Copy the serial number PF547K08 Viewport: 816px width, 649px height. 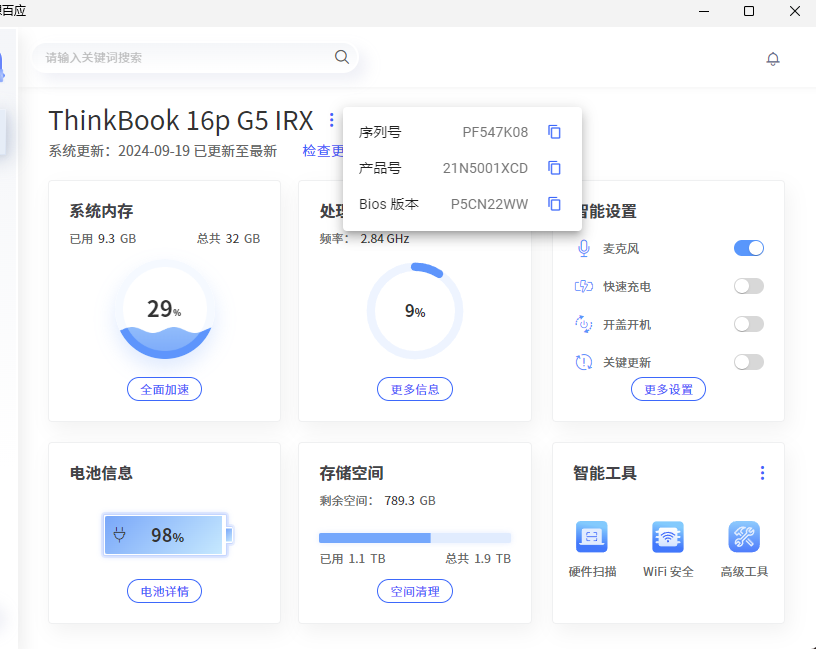tap(554, 132)
